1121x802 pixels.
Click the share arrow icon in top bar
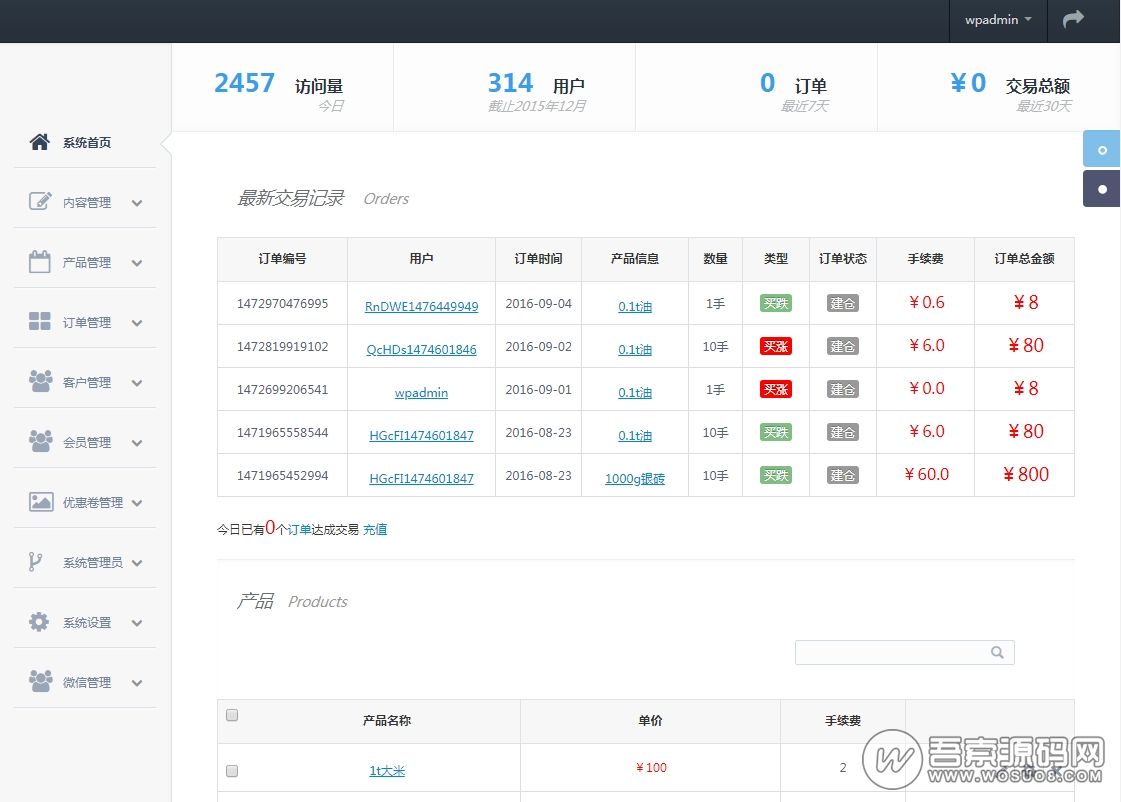(1073, 19)
